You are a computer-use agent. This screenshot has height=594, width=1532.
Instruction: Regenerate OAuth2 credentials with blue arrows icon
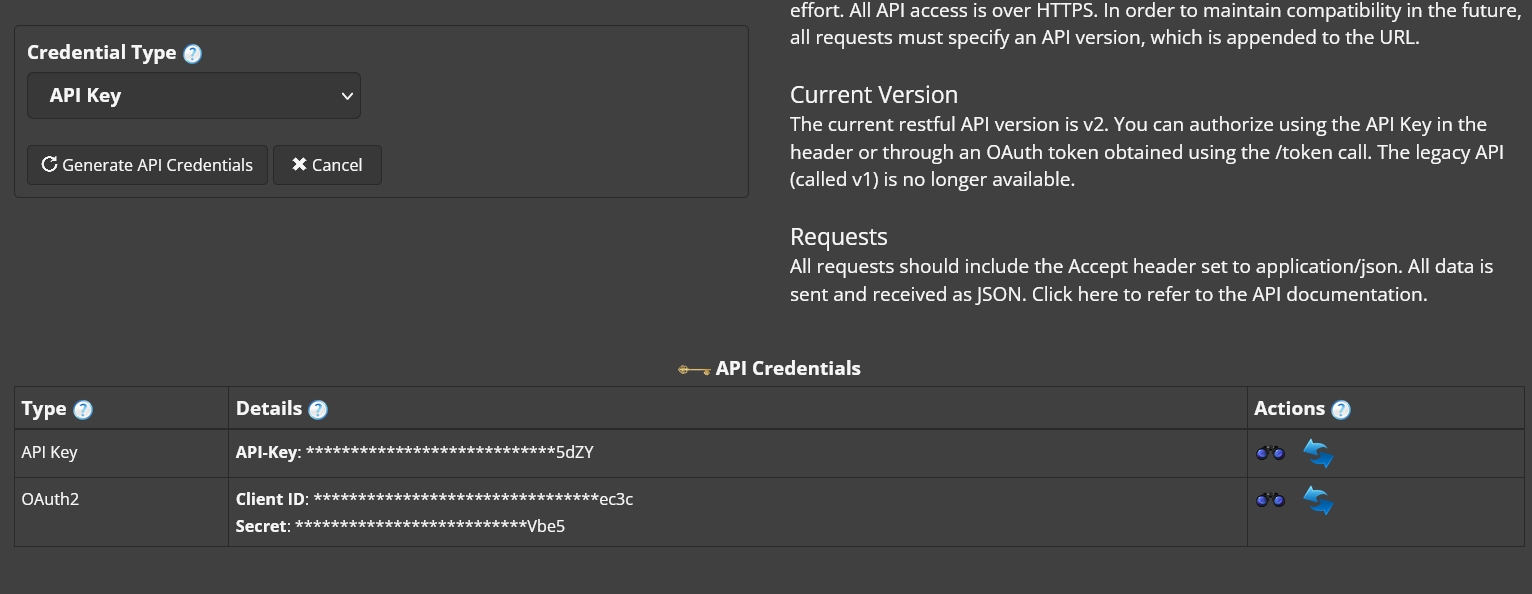1318,500
